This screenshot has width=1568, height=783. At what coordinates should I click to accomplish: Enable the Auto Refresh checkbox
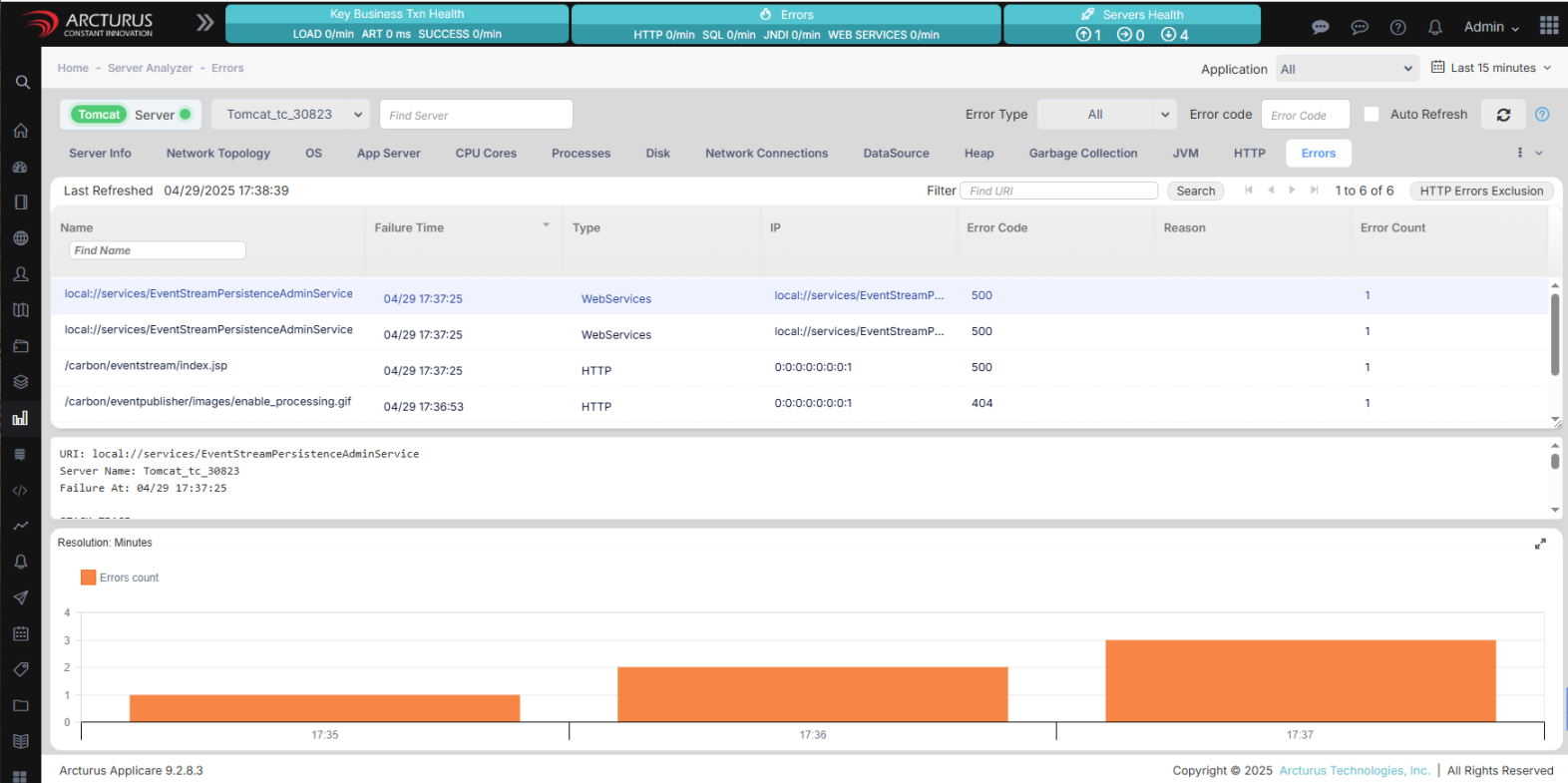click(1372, 115)
